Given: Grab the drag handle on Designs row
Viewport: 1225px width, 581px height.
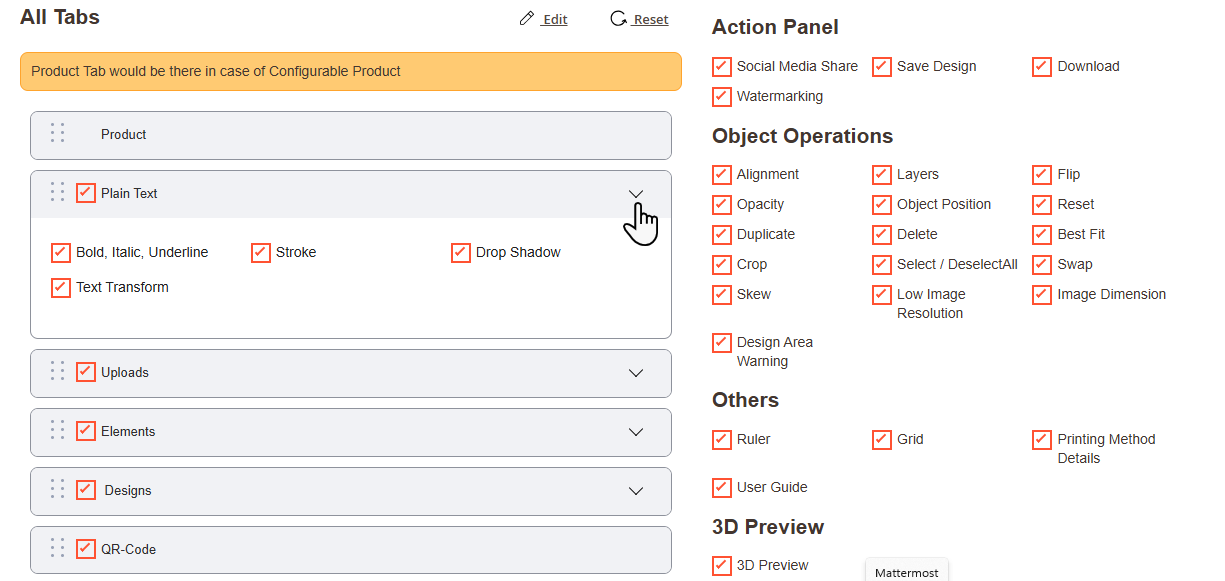Looking at the screenshot, I should click(x=57, y=489).
